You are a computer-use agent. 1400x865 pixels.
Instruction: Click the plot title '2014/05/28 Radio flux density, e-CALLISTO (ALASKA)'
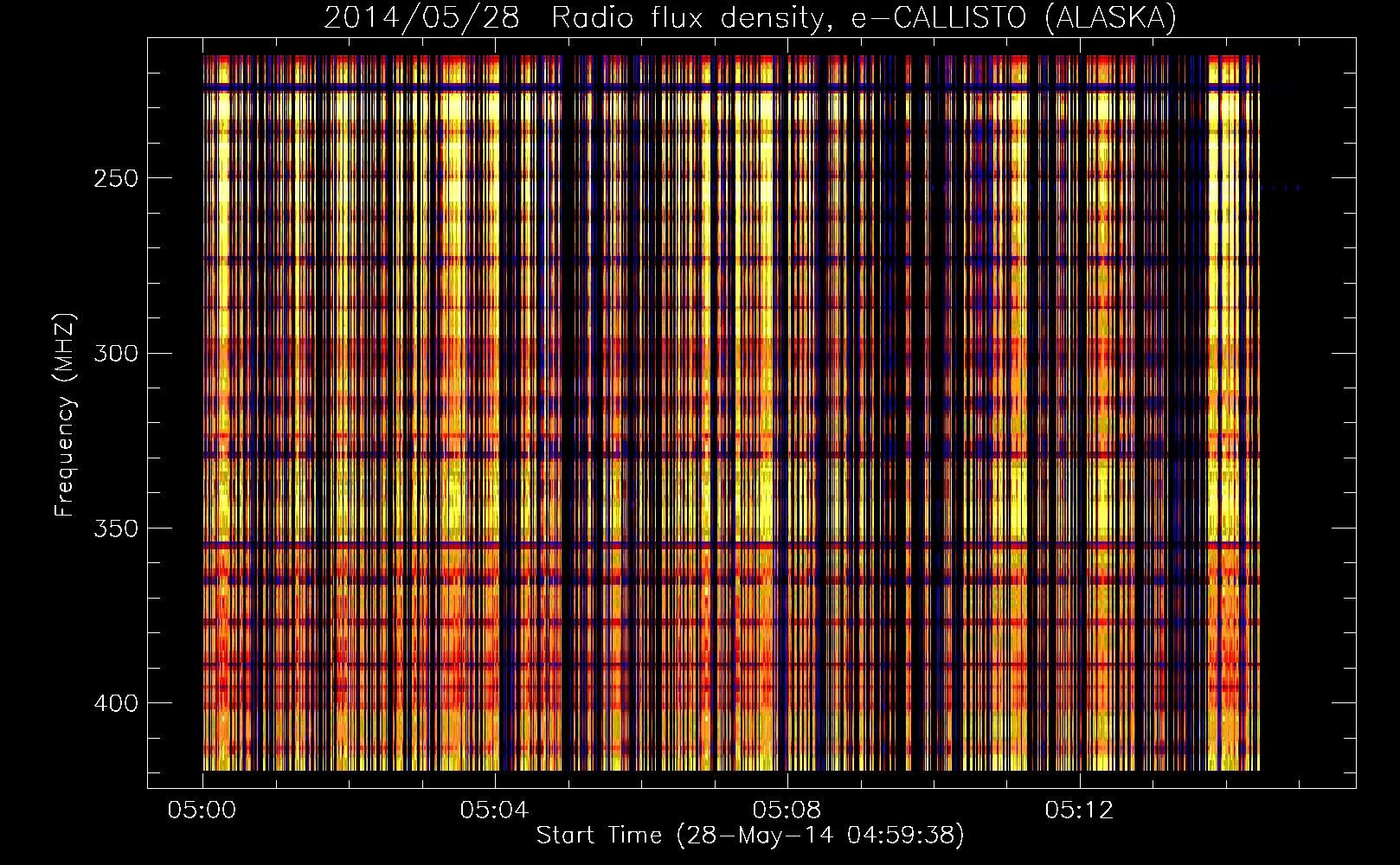pos(750,17)
